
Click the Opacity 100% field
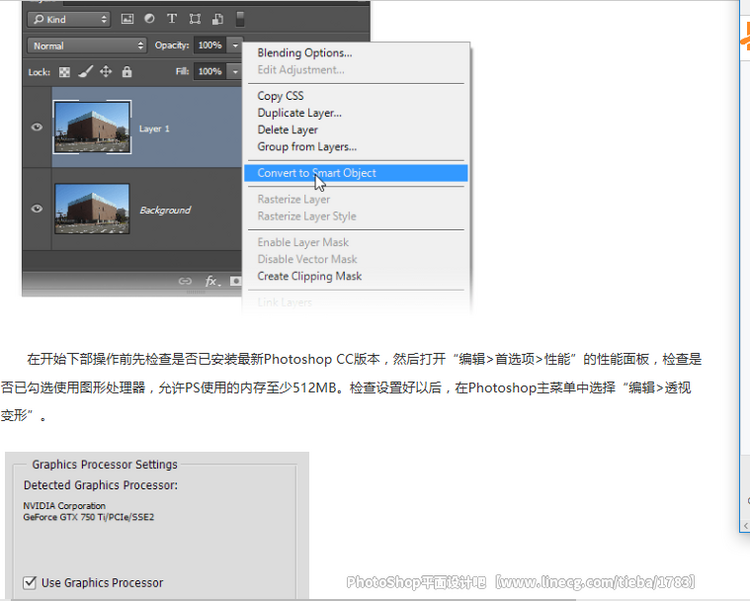tap(210, 45)
